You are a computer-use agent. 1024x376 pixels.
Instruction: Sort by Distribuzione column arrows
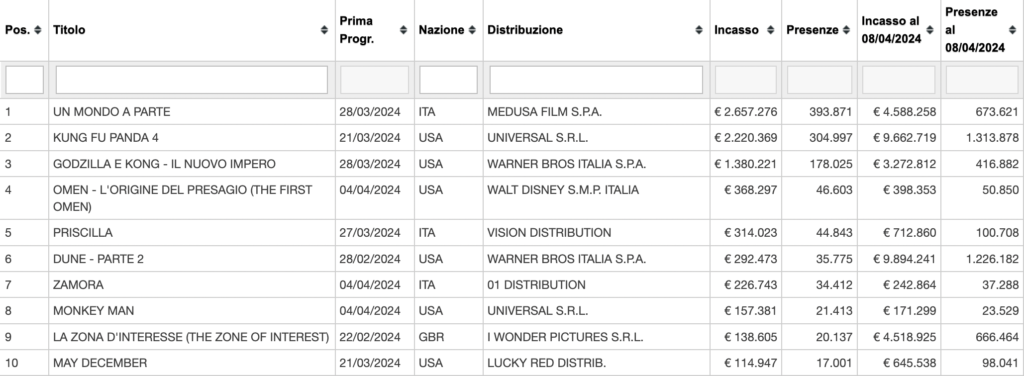(699, 30)
